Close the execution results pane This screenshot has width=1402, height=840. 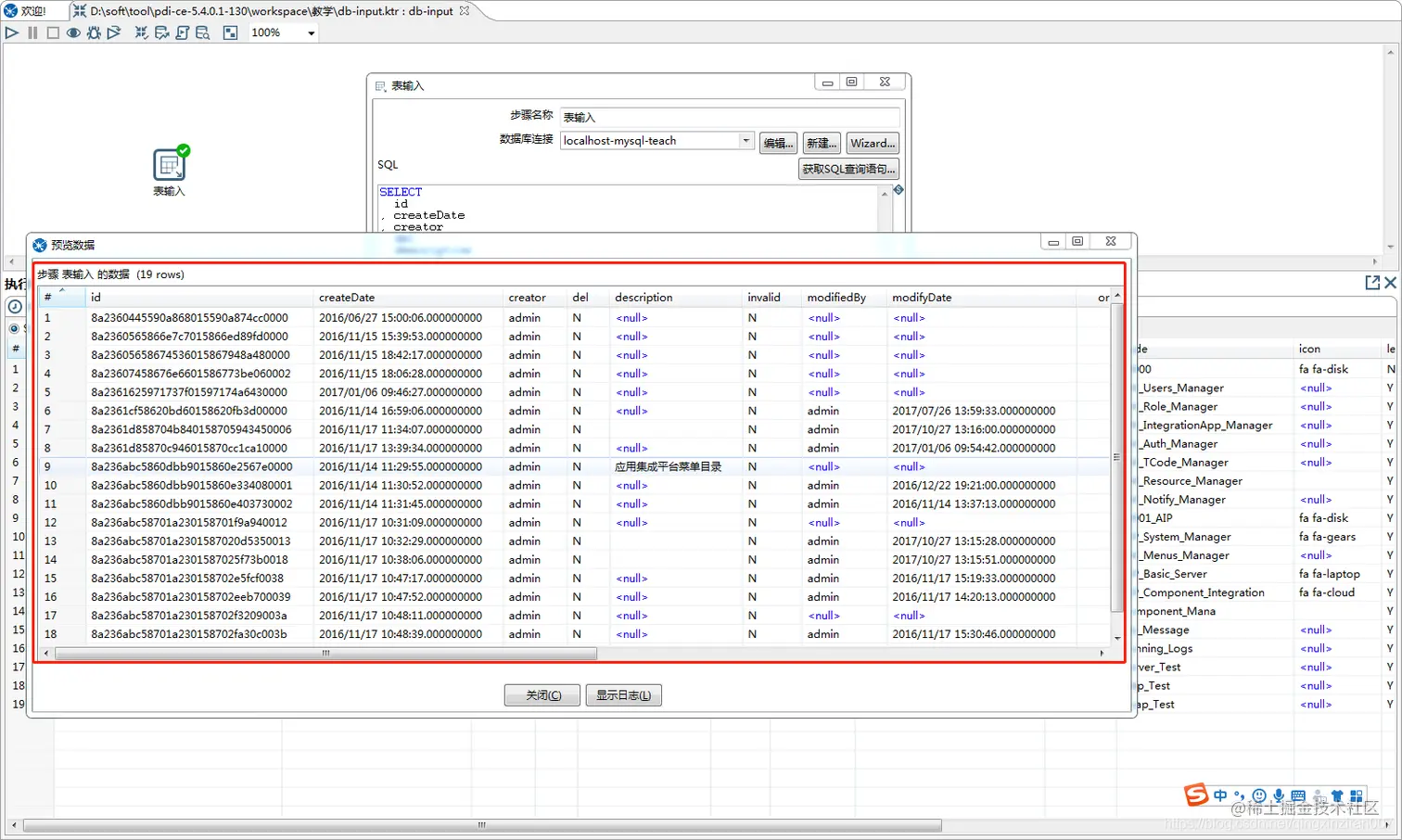[x=1390, y=283]
